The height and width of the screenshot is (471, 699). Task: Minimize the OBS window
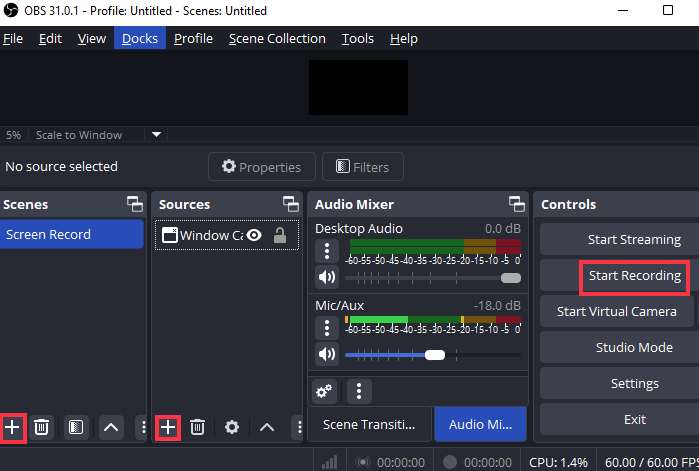623,10
